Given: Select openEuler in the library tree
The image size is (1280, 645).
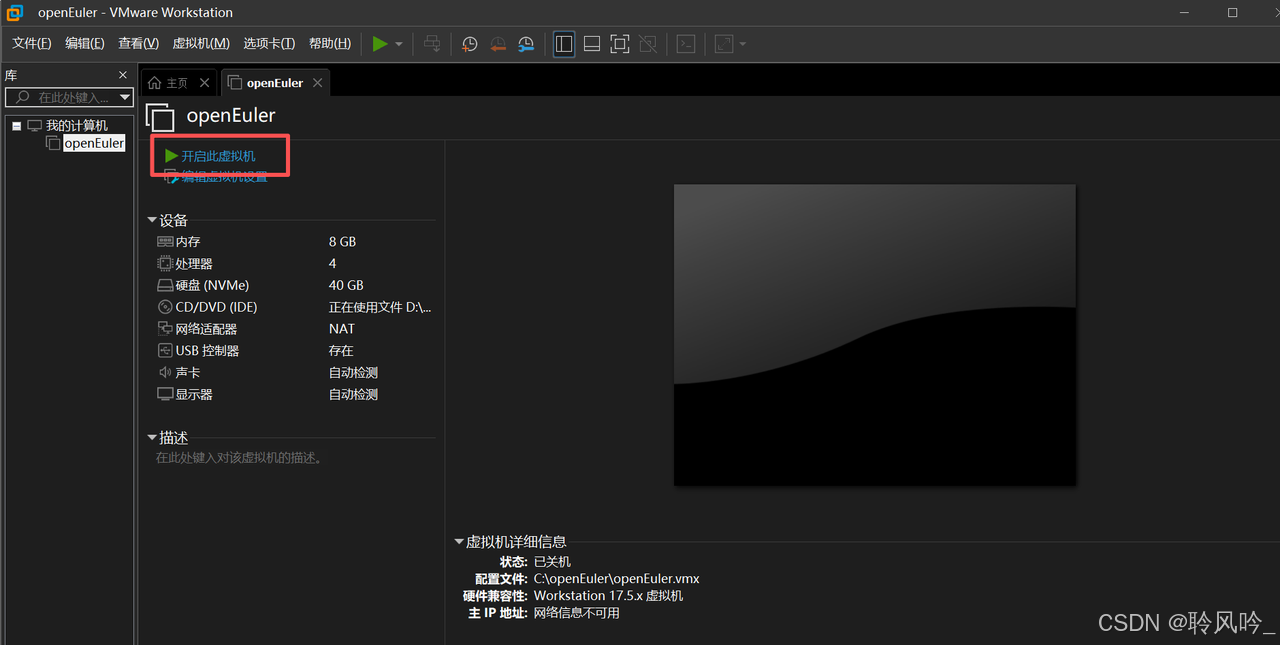Looking at the screenshot, I should tap(94, 143).
